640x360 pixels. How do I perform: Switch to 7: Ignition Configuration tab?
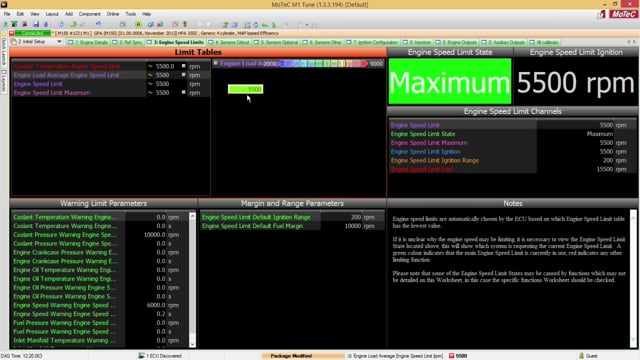point(372,42)
